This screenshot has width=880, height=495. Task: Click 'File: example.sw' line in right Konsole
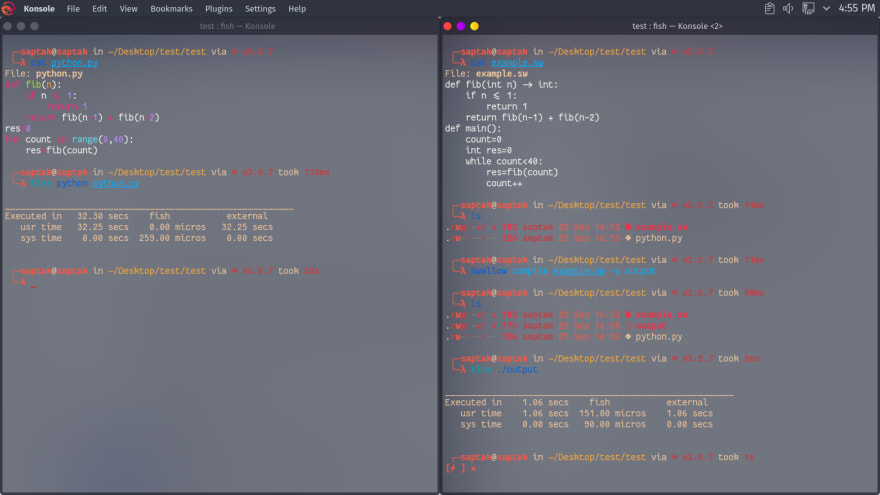point(486,74)
